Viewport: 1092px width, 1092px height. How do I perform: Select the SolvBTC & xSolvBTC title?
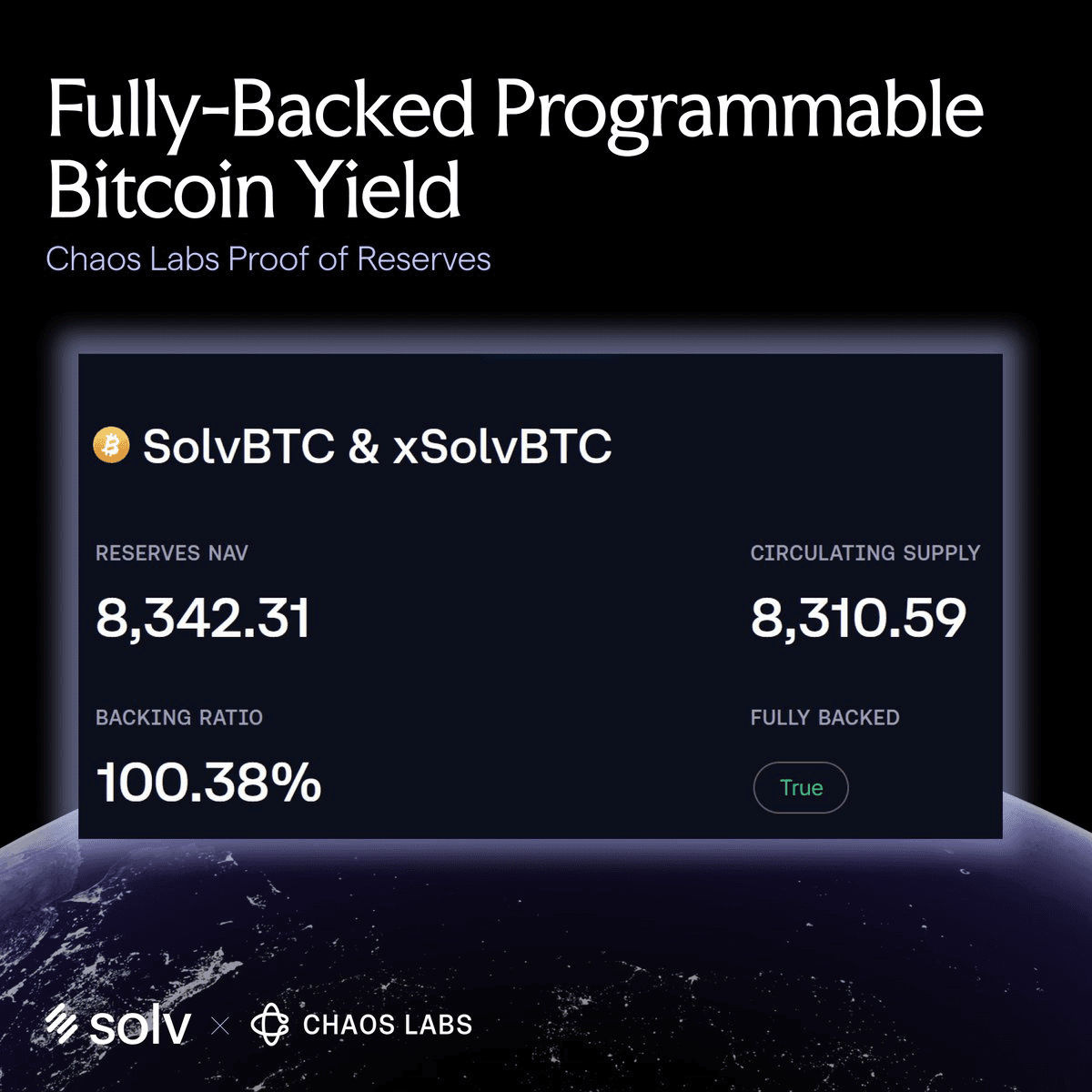click(x=377, y=446)
